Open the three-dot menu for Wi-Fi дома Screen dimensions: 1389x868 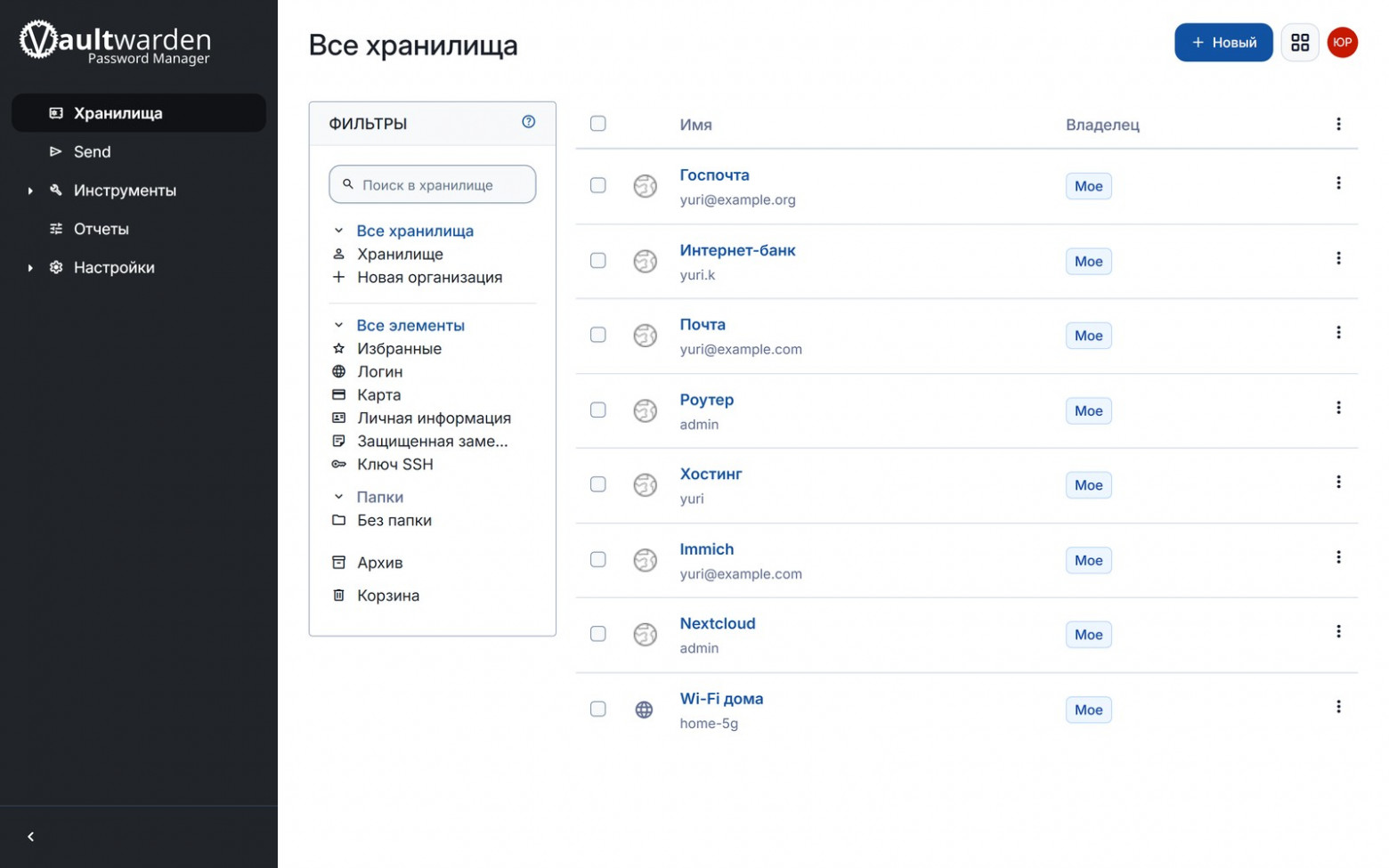pyautogui.click(x=1337, y=707)
